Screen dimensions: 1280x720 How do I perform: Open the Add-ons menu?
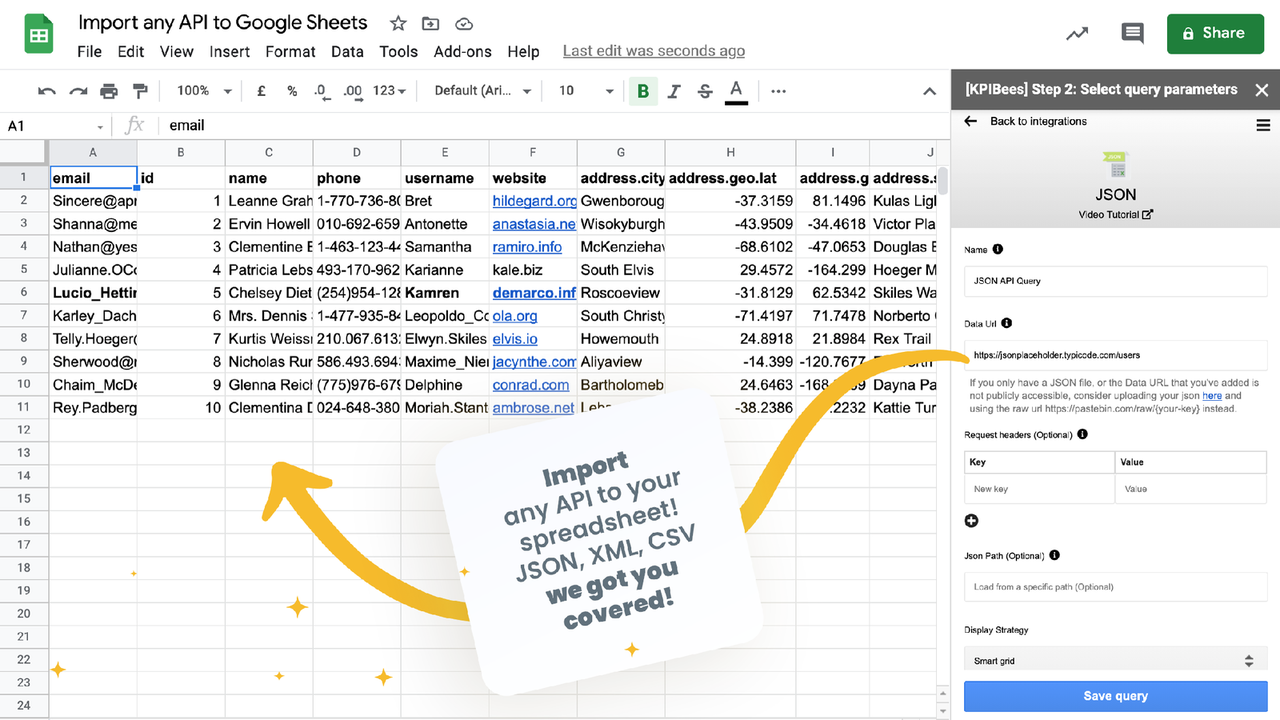pyautogui.click(x=462, y=52)
